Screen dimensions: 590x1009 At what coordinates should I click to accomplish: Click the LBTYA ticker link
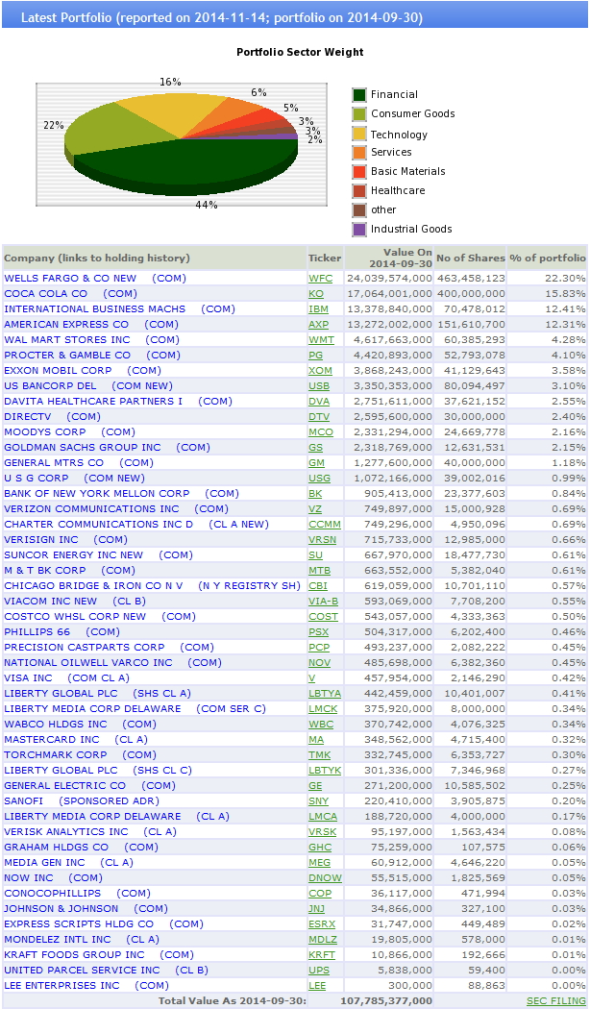[324, 694]
